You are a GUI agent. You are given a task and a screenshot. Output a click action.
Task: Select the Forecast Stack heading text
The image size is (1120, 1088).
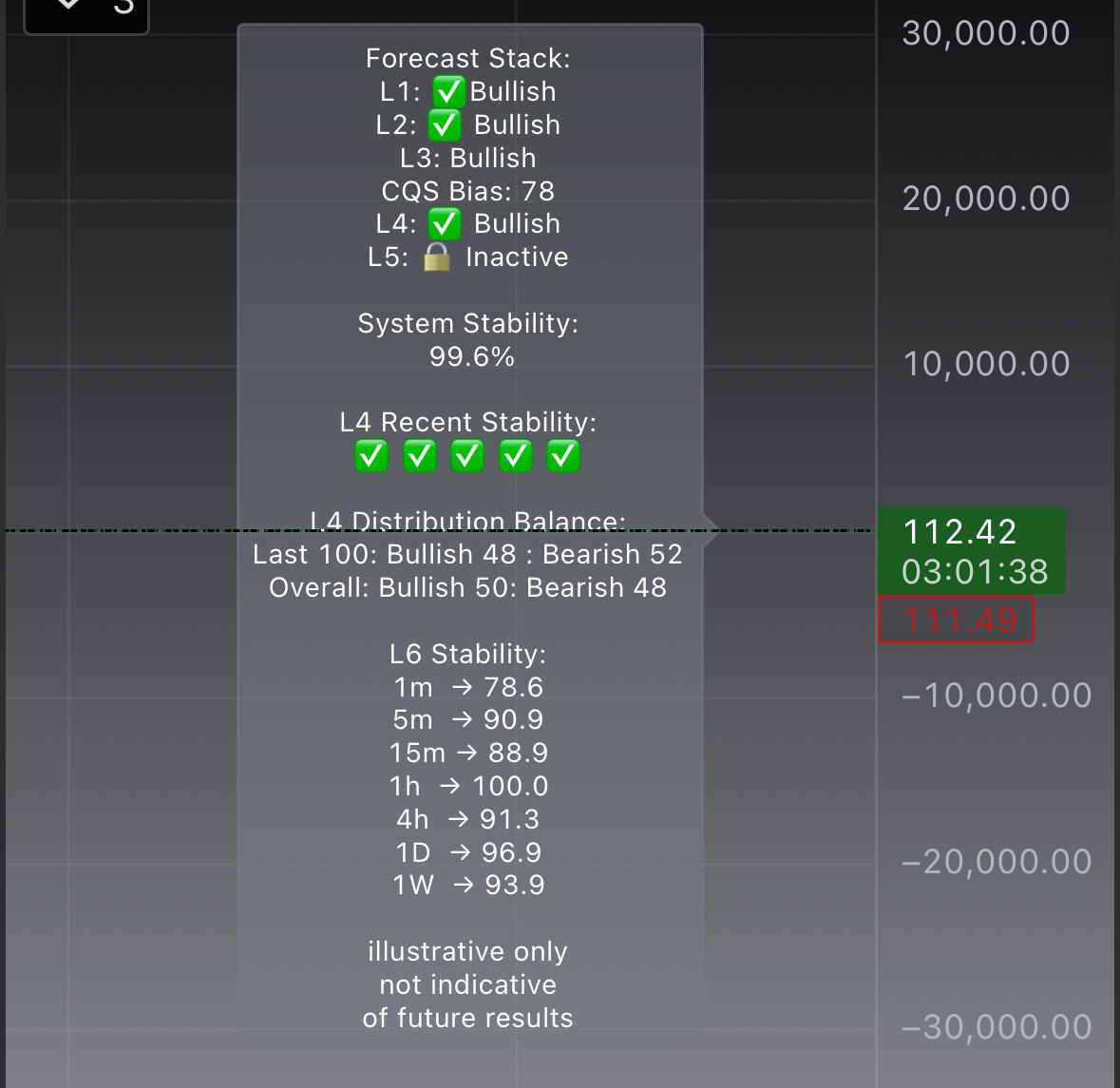coord(467,59)
